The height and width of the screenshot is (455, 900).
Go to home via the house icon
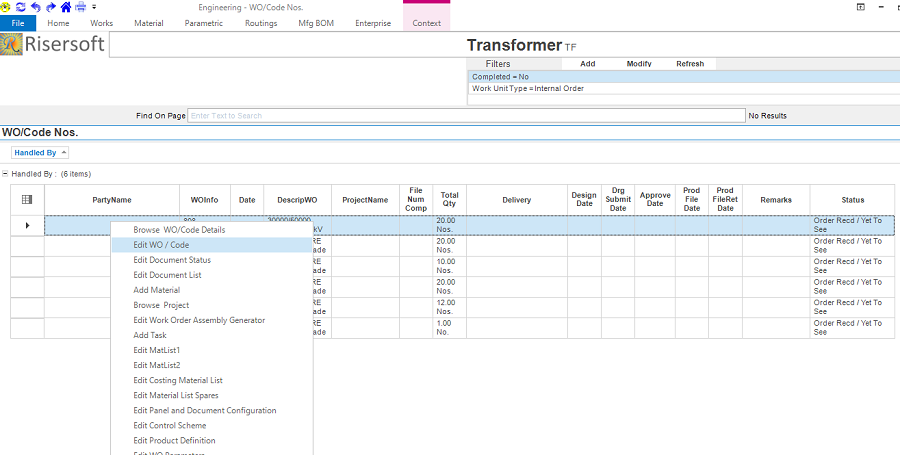click(66, 7)
